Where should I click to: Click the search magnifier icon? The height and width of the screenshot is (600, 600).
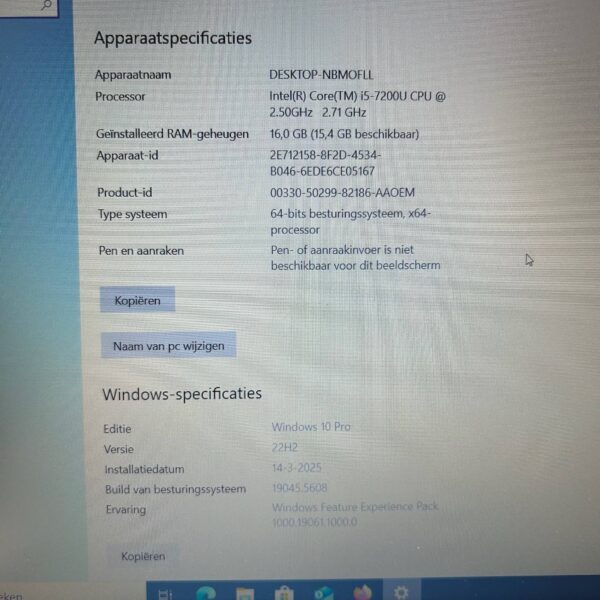pos(46,5)
